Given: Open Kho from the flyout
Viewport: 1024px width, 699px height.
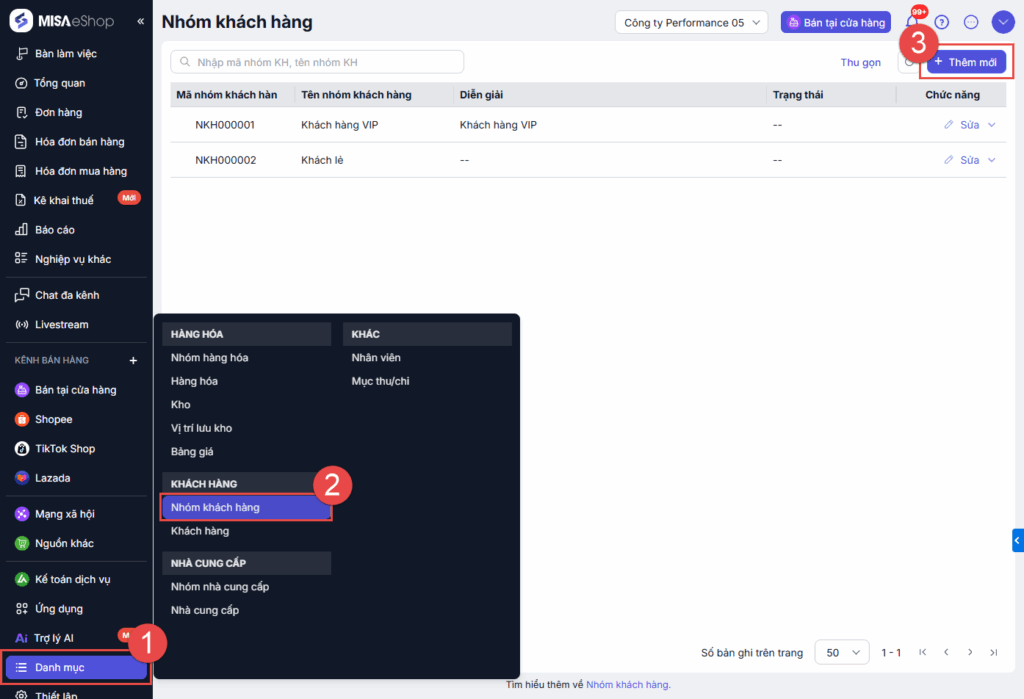Looking at the screenshot, I should point(181,405).
